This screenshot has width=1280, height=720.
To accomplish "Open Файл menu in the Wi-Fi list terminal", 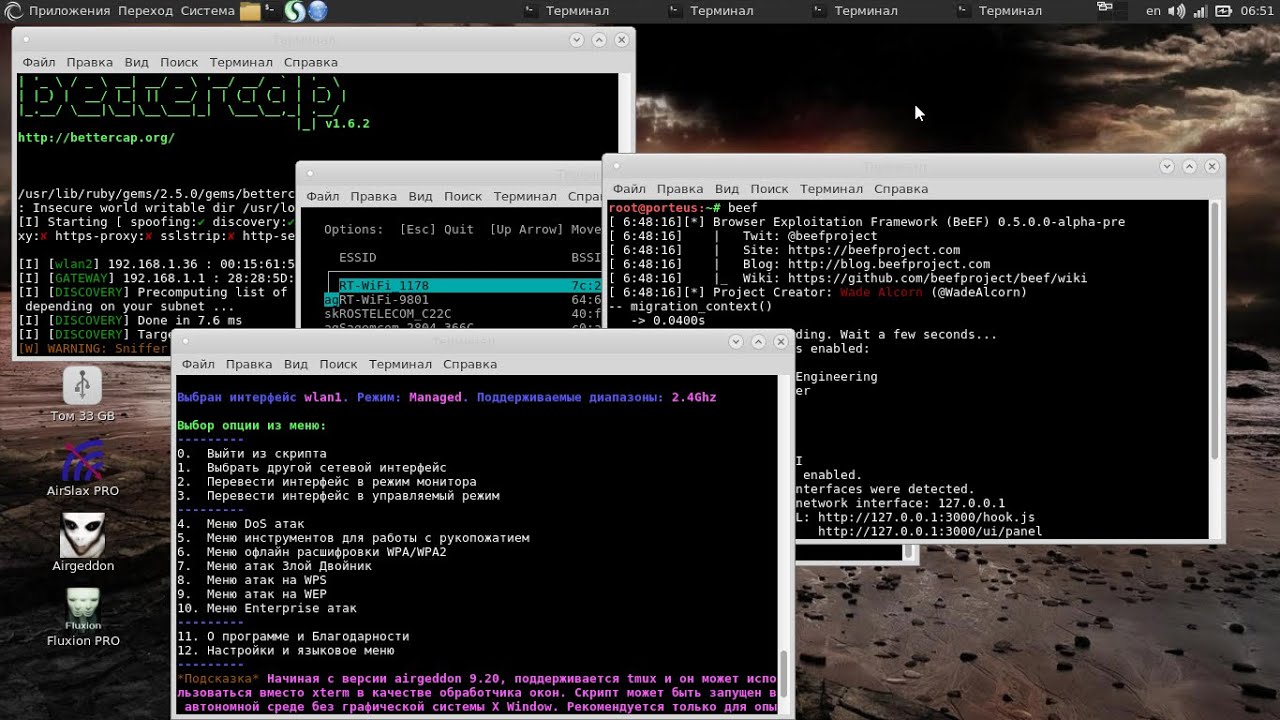I will [x=323, y=197].
